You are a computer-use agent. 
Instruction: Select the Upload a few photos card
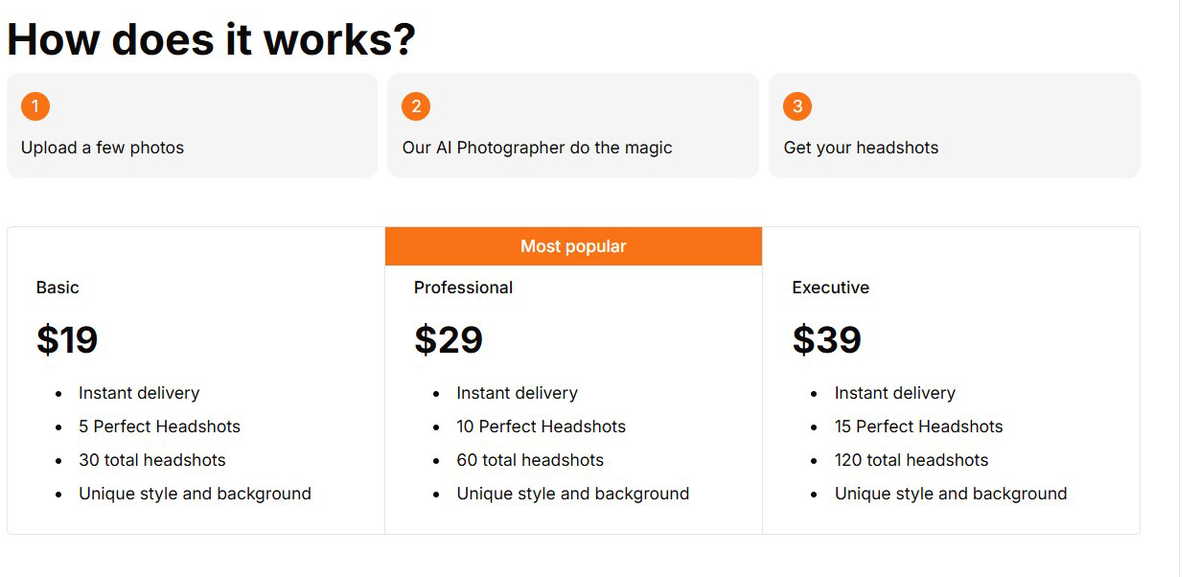pyautogui.click(x=192, y=125)
